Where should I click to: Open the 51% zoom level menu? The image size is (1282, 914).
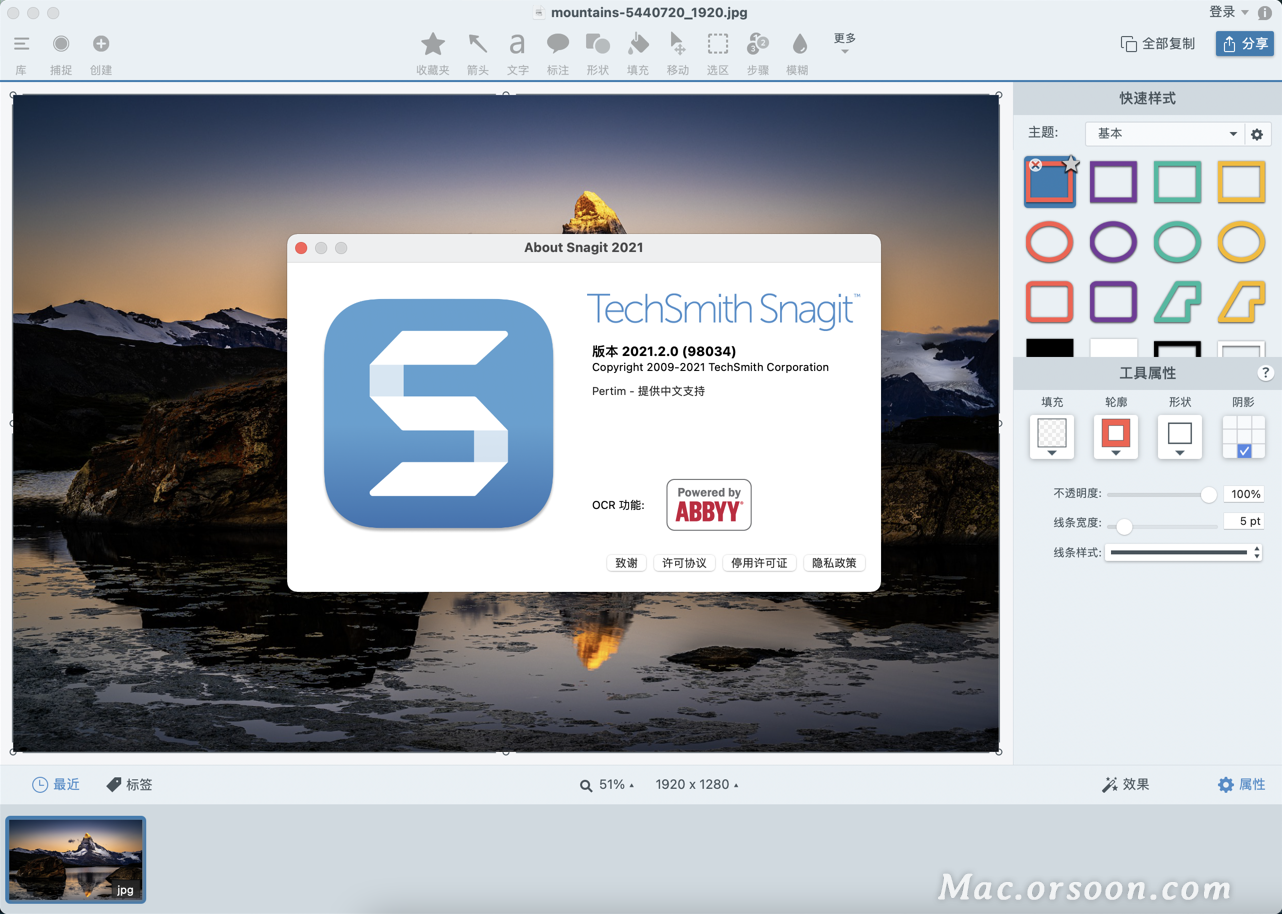(x=607, y=785)
